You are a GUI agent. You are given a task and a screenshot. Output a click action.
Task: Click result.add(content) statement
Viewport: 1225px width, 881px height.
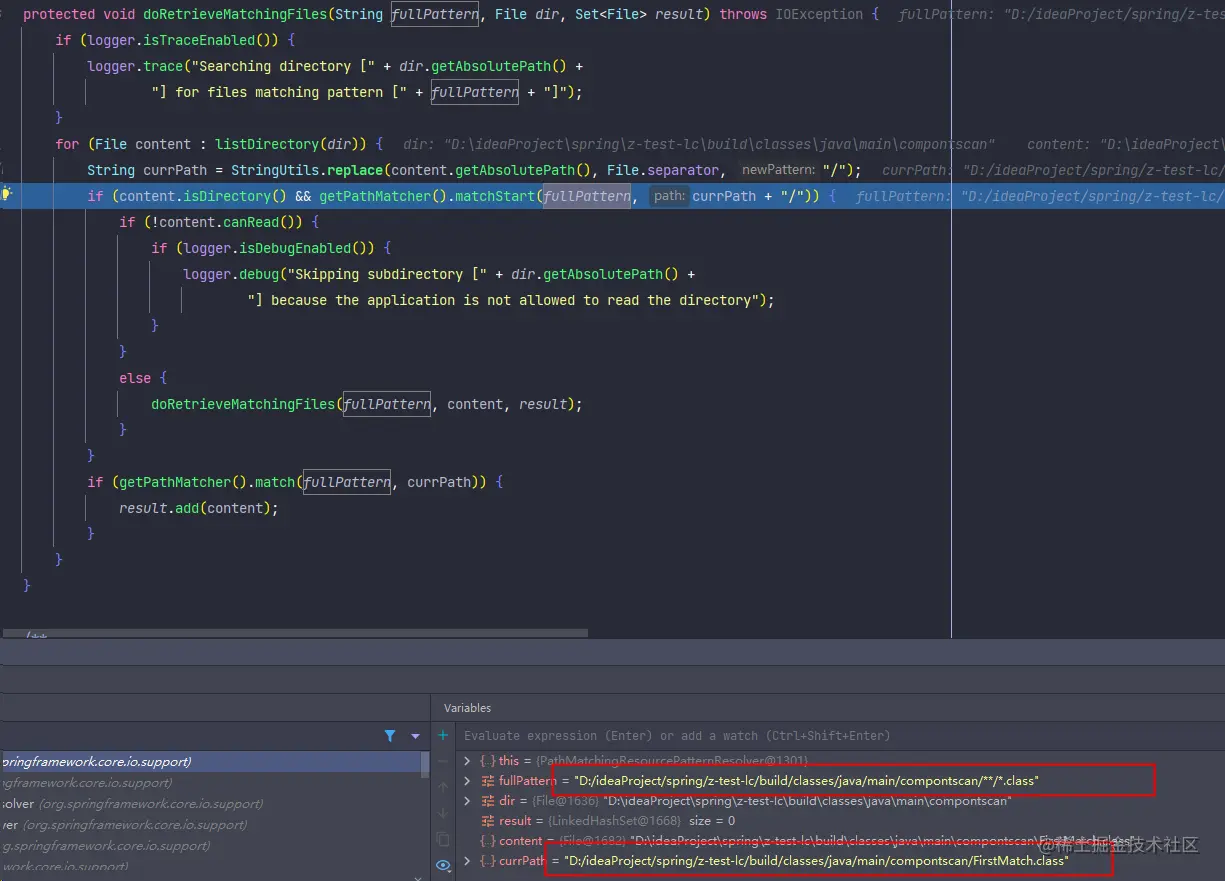tap(198, 508)
